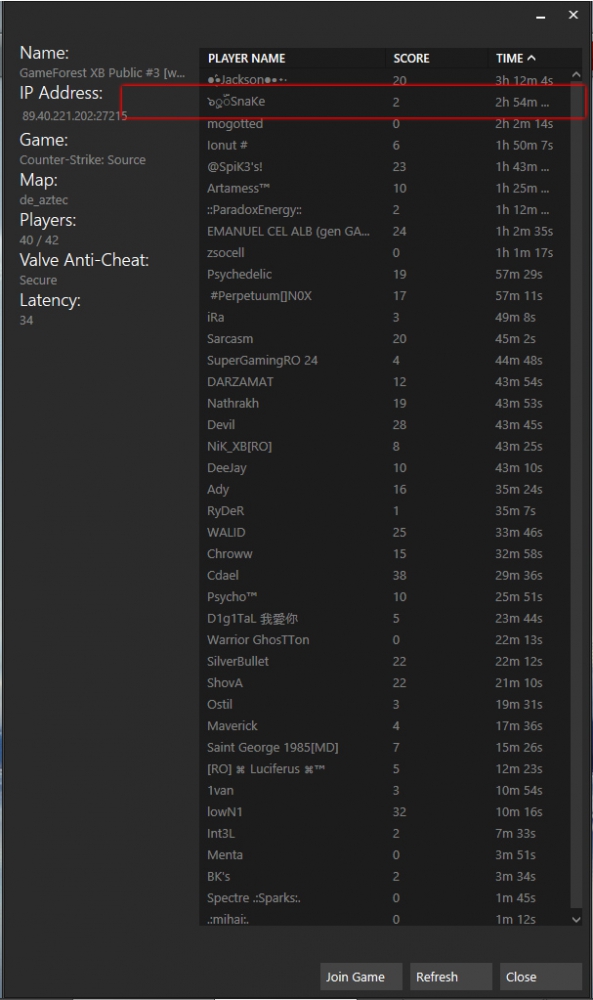Select the D1g1TaL player row
This screenshot has height=1000, width=593.
(385, 619)
